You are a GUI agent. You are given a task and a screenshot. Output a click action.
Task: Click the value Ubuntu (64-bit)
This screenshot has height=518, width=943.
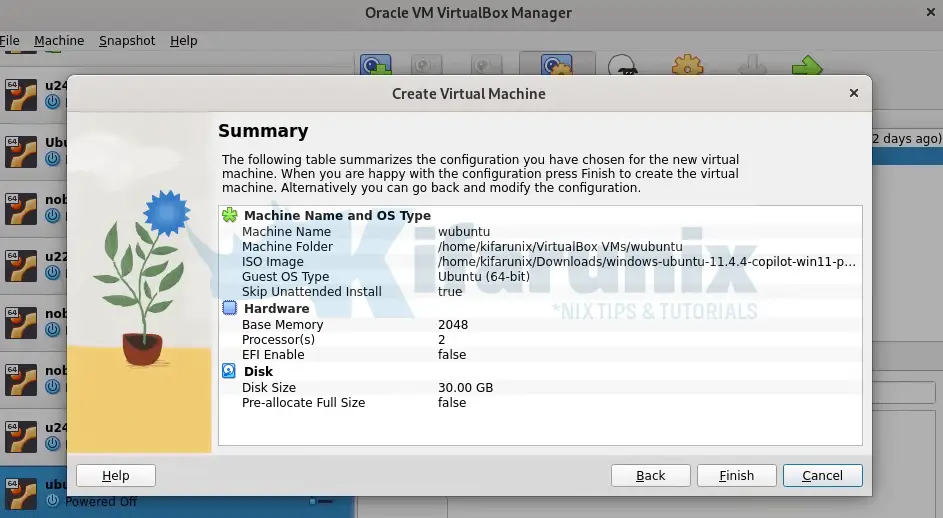[x=484, y=277]
